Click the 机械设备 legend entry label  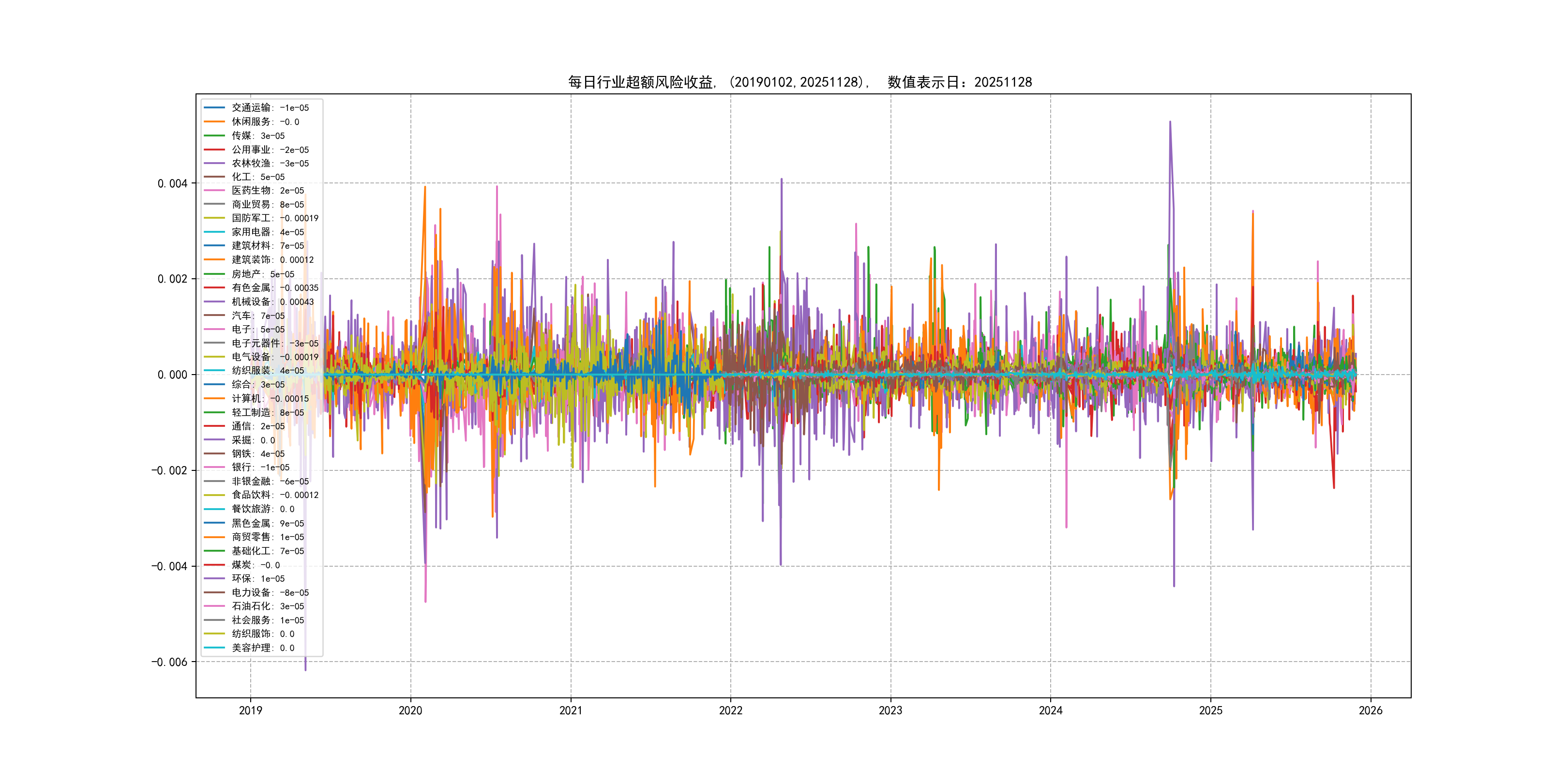pyautogui.click(x=272, y=302)
